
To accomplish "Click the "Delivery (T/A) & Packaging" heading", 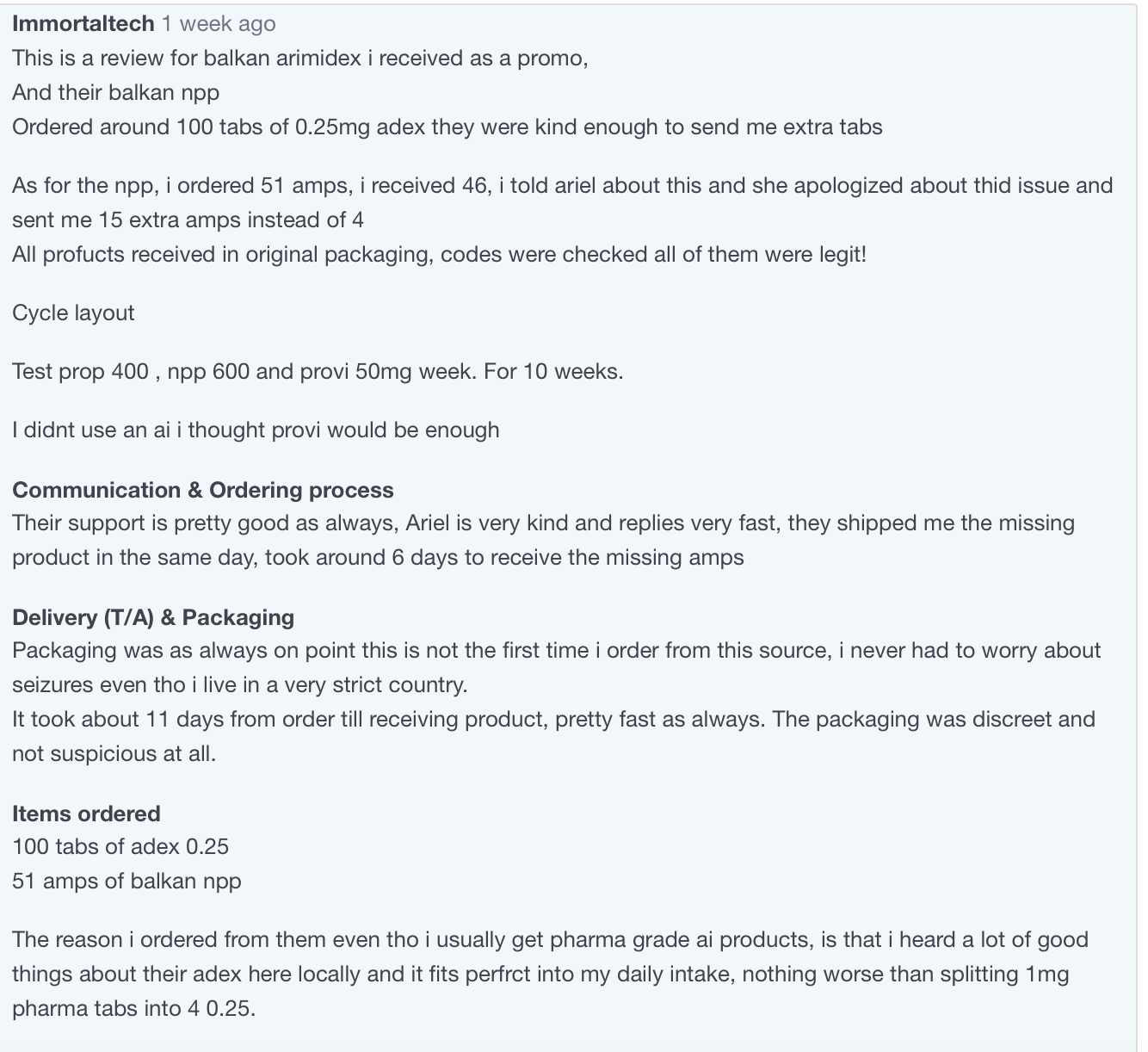I will (153, 617).
